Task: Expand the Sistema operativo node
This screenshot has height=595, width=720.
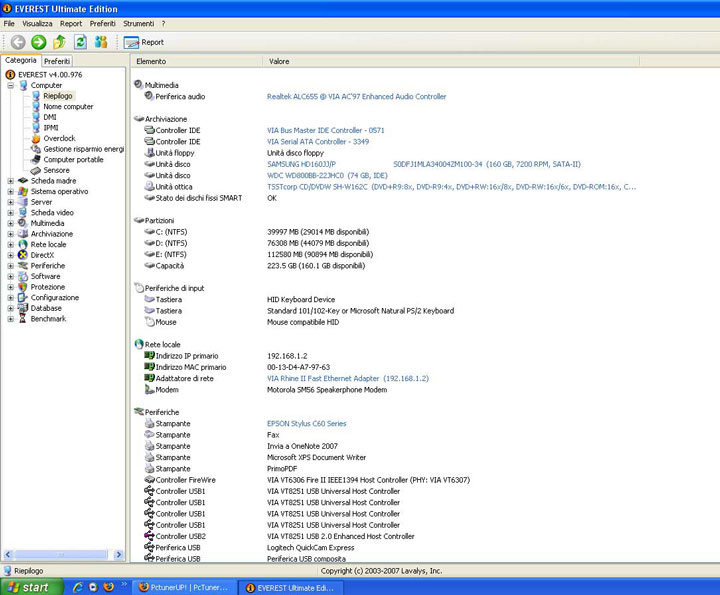Action: [x=11, y=191]
